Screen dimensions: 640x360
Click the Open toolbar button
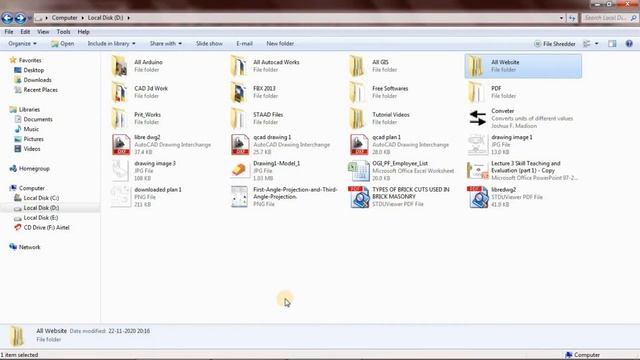(x=63, y=43)
